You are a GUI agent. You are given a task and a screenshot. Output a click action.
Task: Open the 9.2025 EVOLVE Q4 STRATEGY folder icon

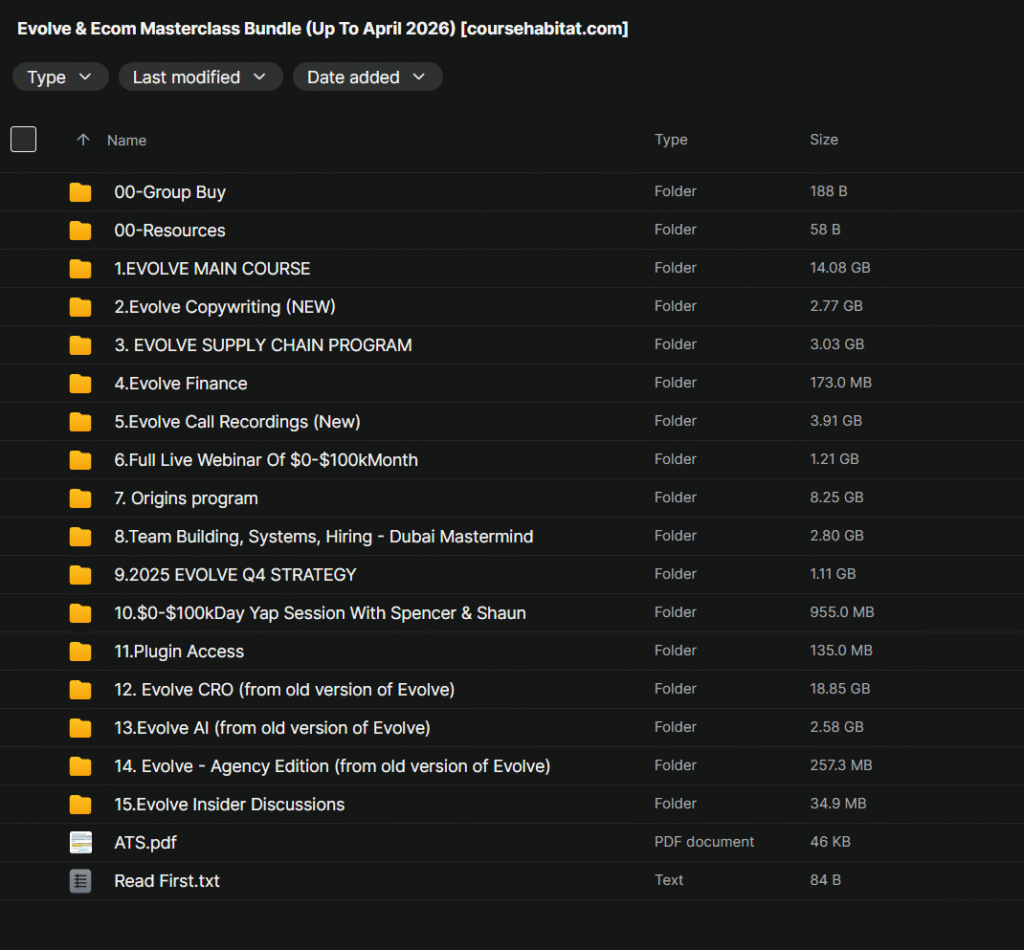tap(80, 574)
